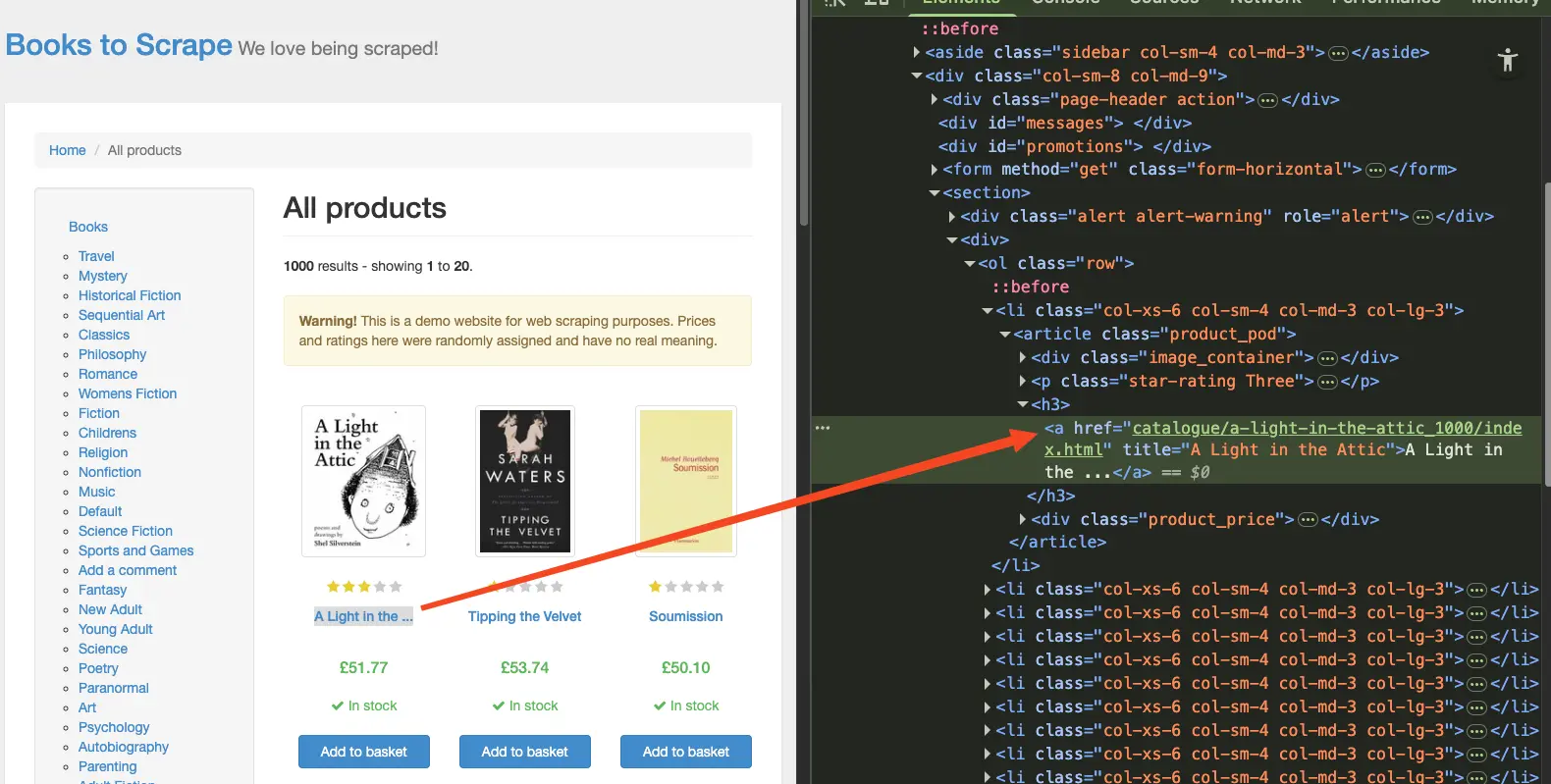Click the ellipsis badge on the aside sidebar element
Screen dimensions: 1551x784
click(1338, 53)
